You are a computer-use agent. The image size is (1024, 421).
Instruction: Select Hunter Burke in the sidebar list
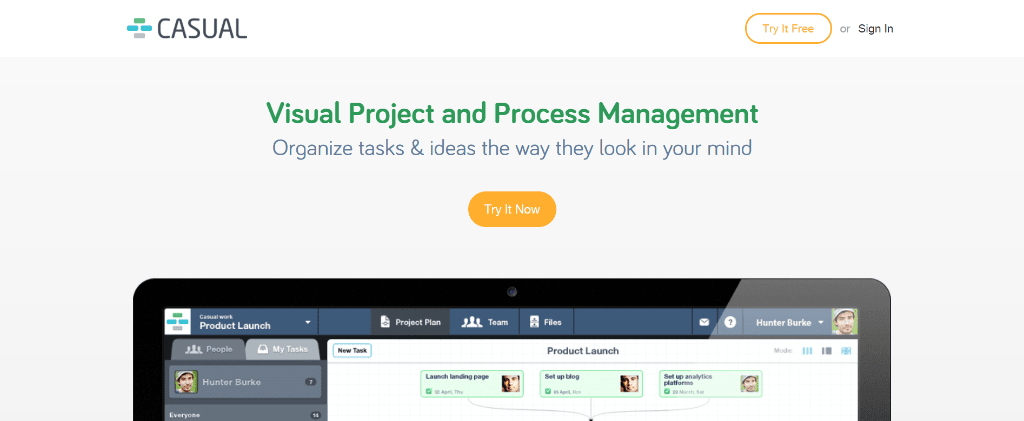(245, 382)
